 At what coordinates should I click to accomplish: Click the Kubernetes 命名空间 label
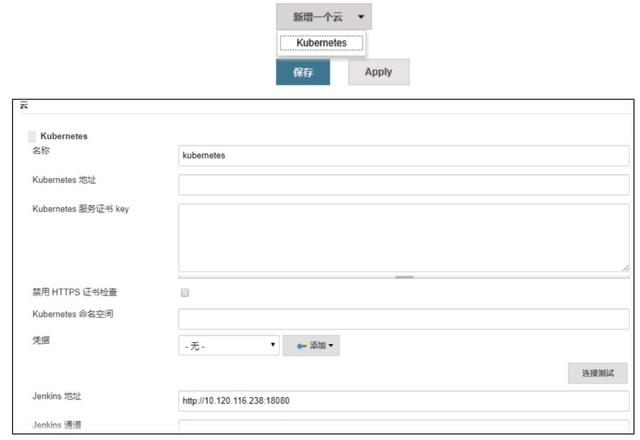(73, 314)
